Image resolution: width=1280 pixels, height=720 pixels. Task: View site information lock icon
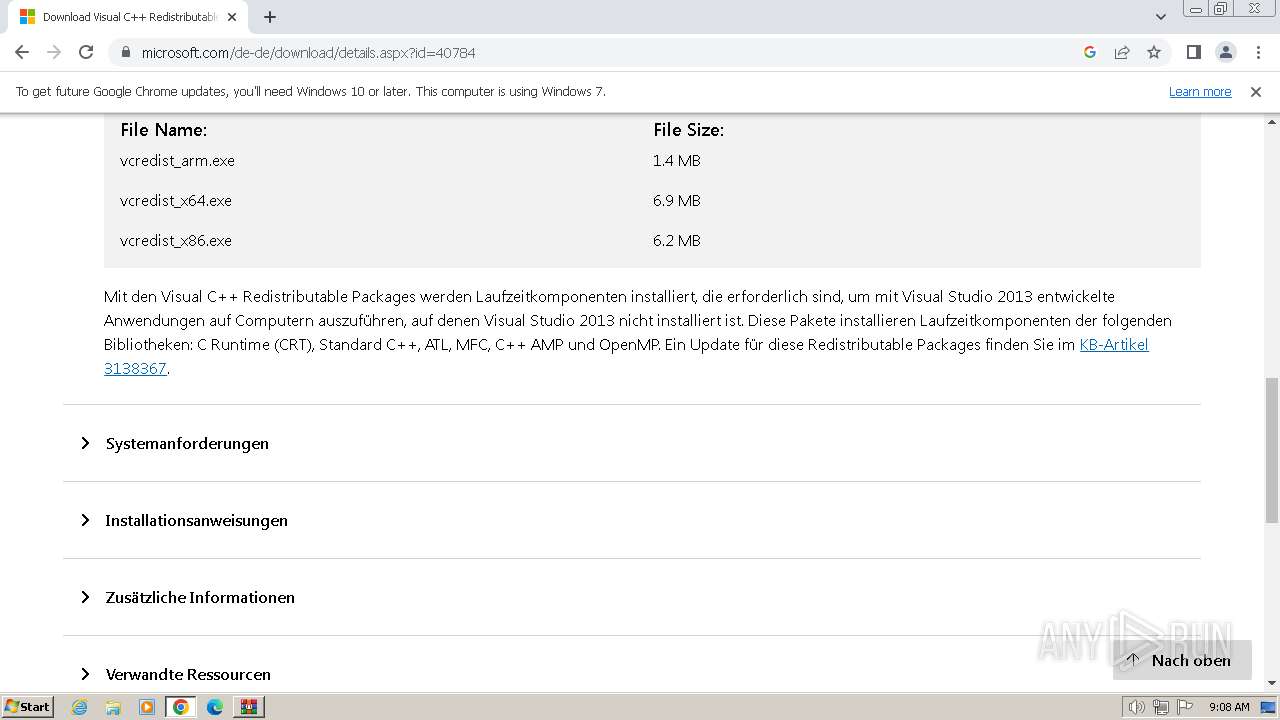(126, 52)
